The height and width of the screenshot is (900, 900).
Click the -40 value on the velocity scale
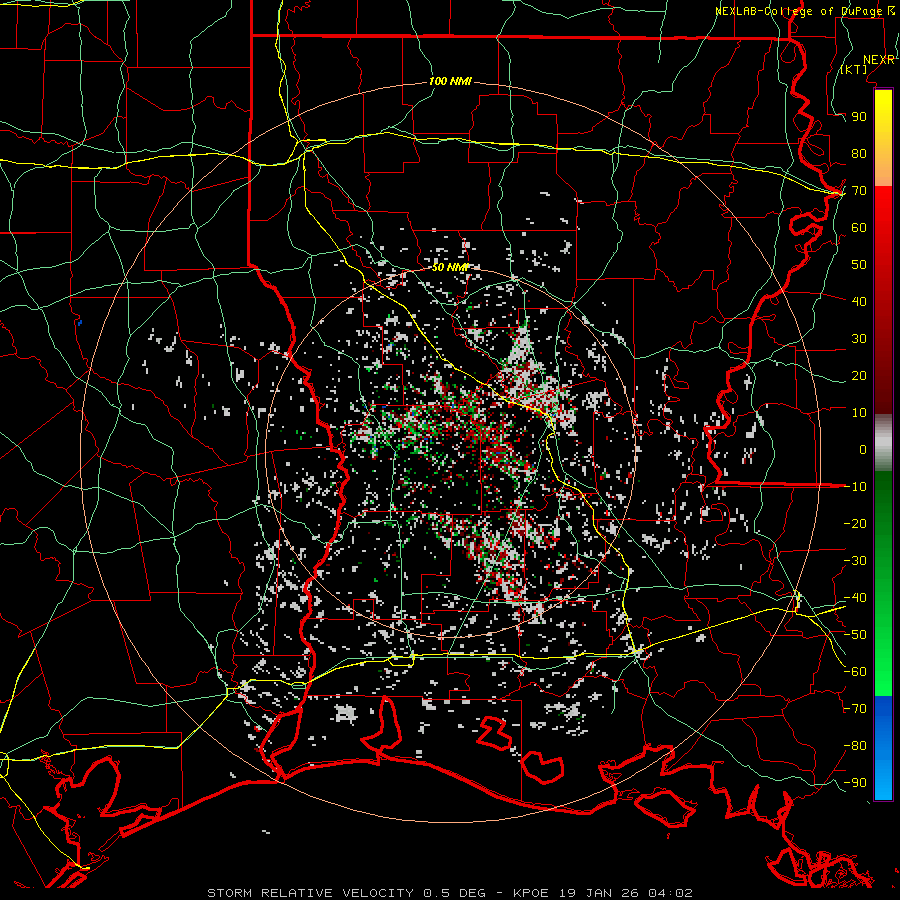[855, 598]
